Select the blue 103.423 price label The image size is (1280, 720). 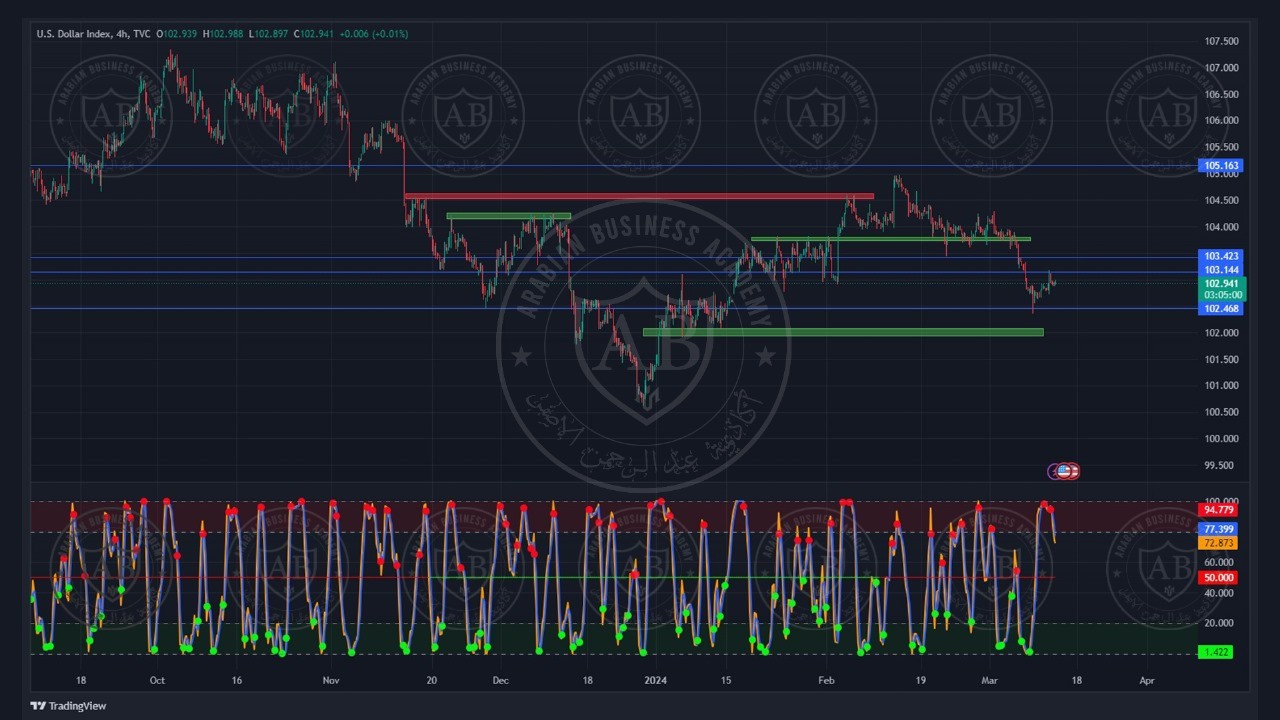pos(1221,257)
